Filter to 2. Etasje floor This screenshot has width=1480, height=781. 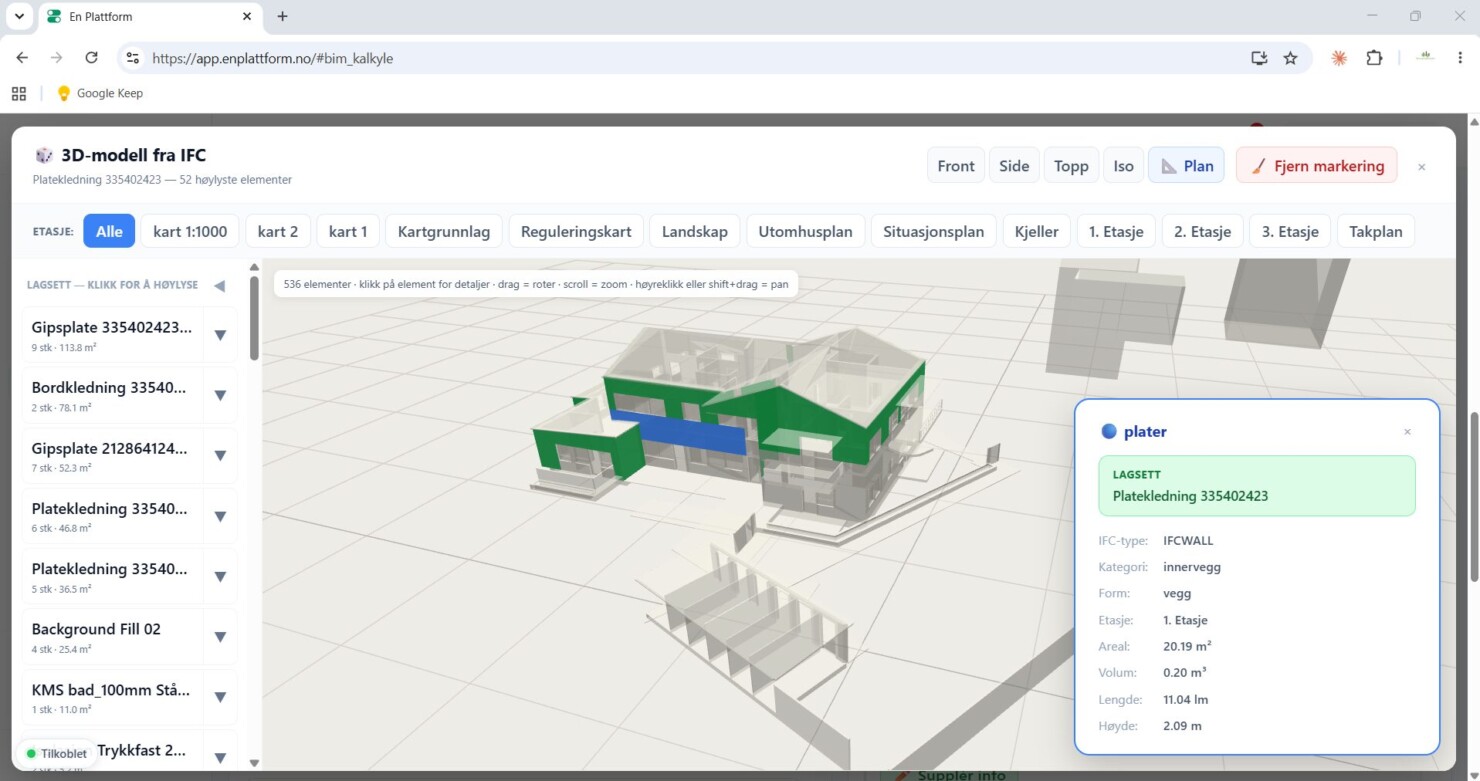tap(1203, 231)
